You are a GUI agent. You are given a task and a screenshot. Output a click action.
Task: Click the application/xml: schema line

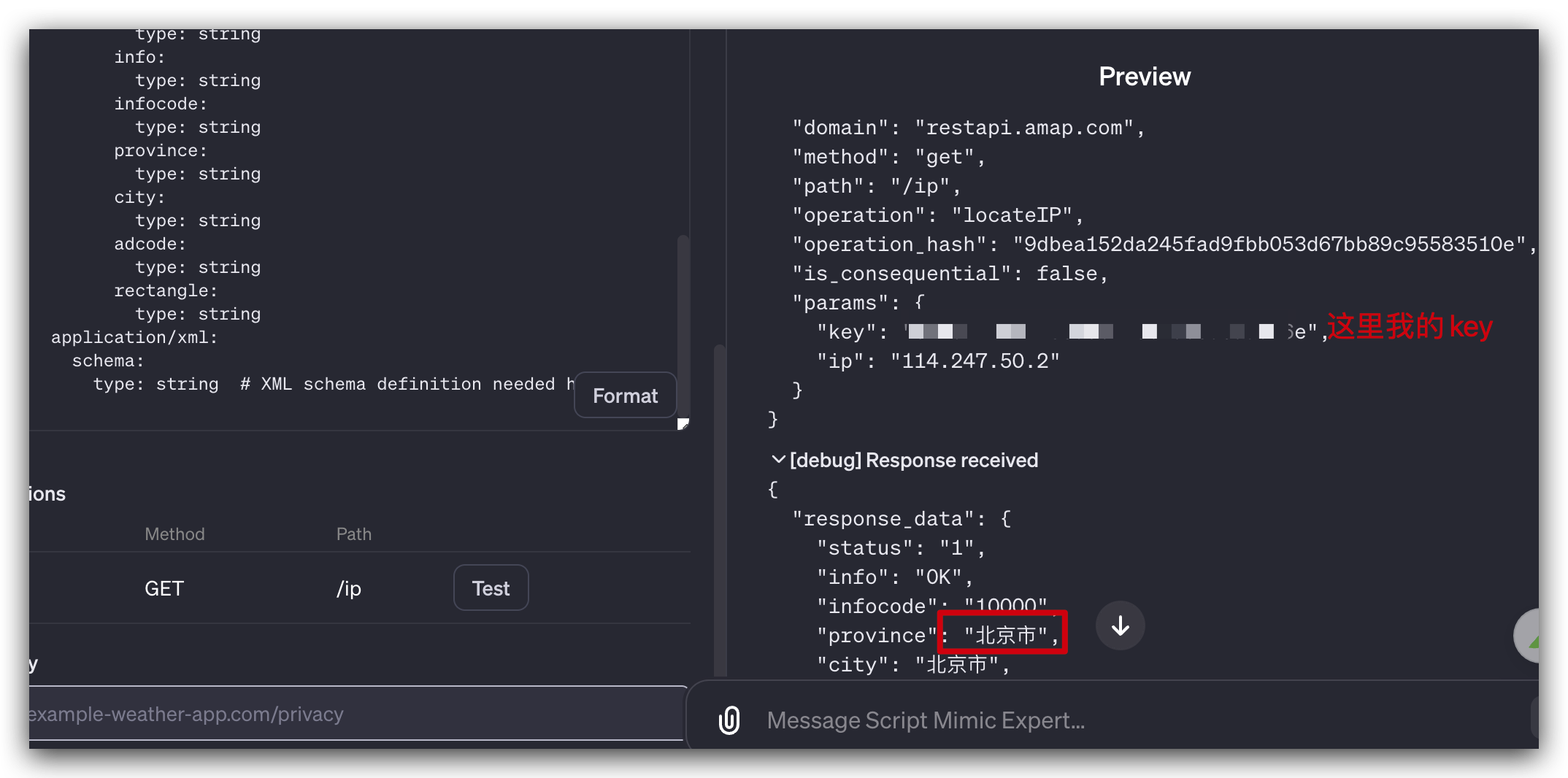[134, 337]
